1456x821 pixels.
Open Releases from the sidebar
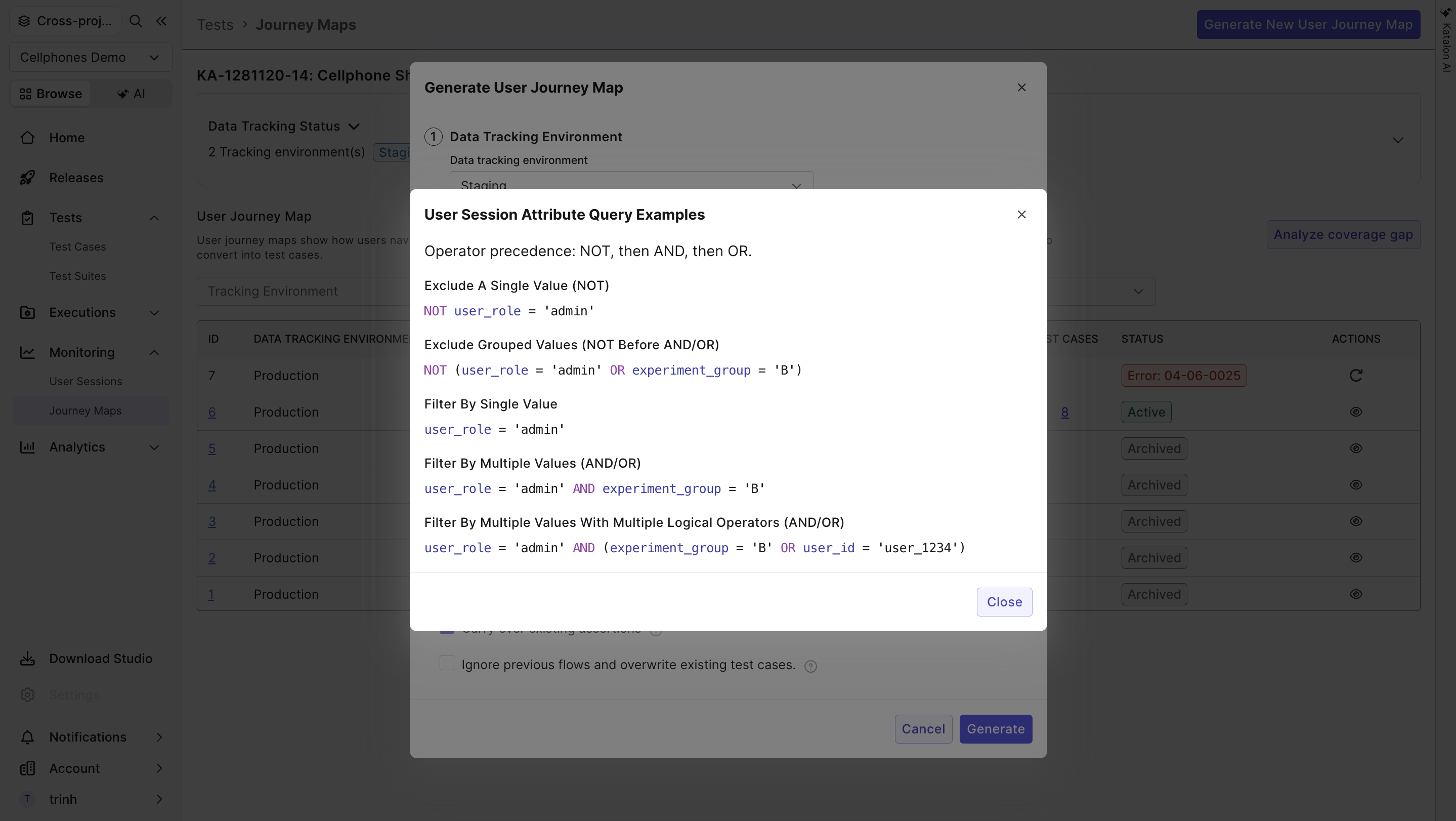point(76,178)
